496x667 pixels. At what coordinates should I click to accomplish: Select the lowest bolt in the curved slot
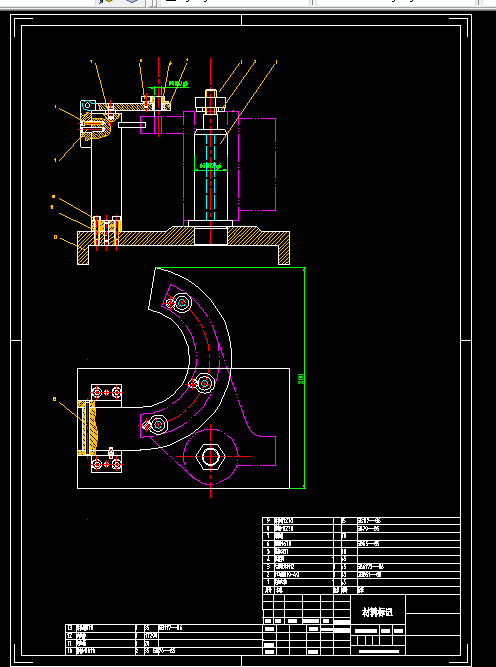[x=158, y=425]
